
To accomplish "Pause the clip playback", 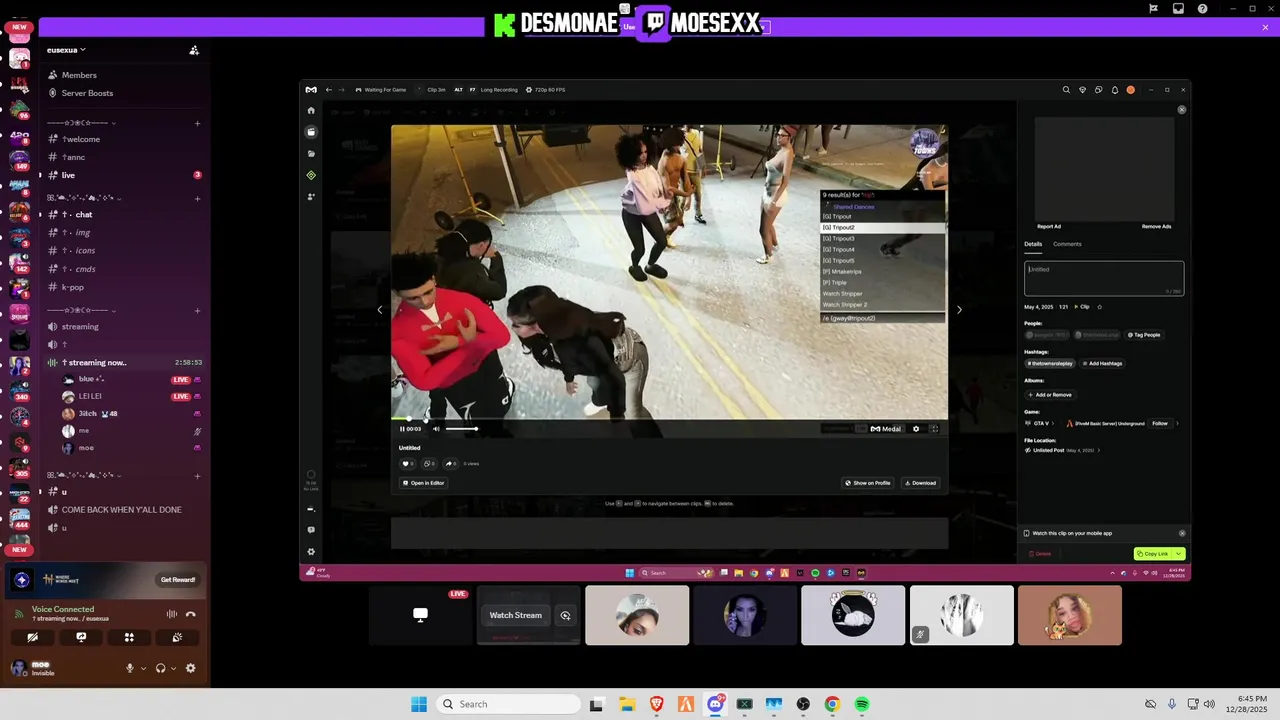I will [403, 429].
